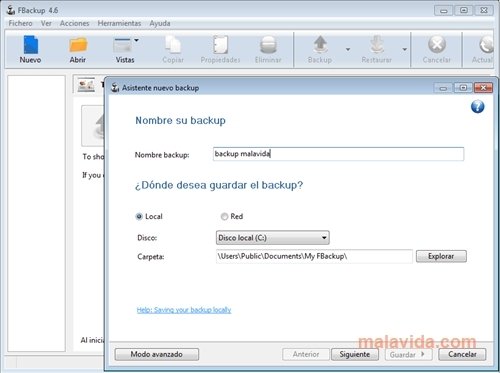Screen dimensions: 500x373
Task: Click the toolbar Cancelar icon
Action: click(437, 50)
